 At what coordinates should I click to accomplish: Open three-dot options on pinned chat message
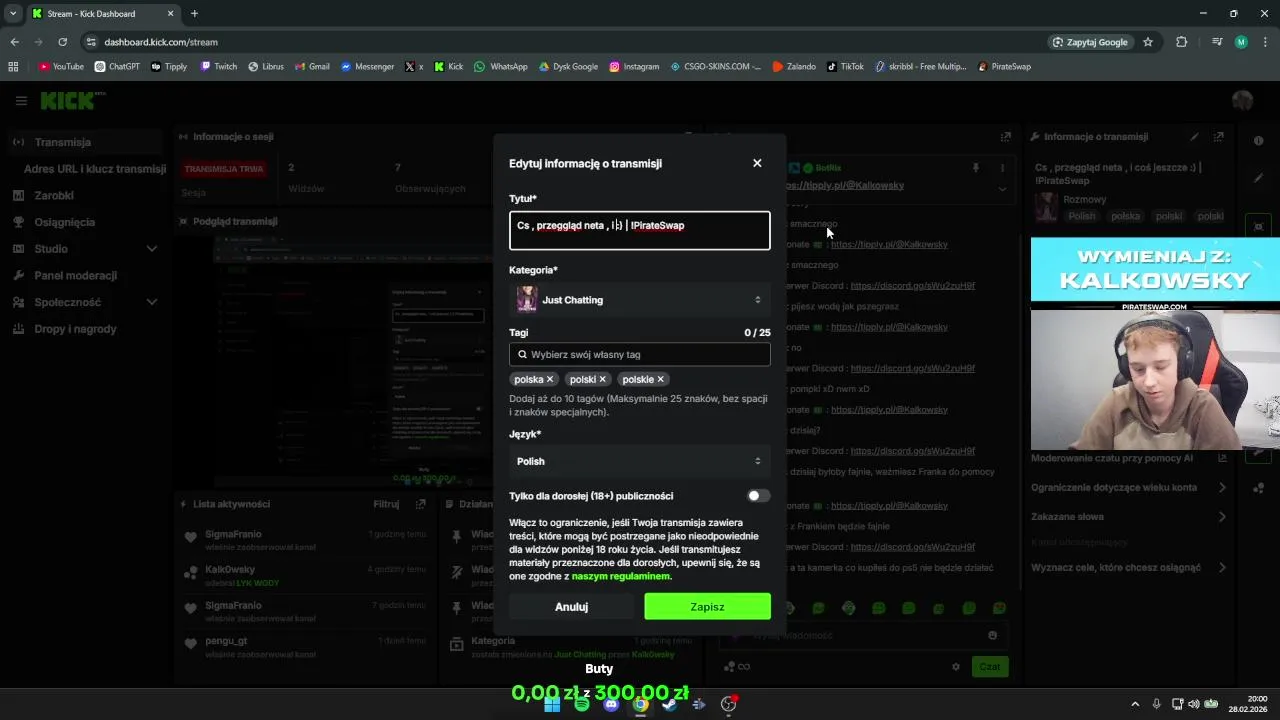coord(1002,168)
